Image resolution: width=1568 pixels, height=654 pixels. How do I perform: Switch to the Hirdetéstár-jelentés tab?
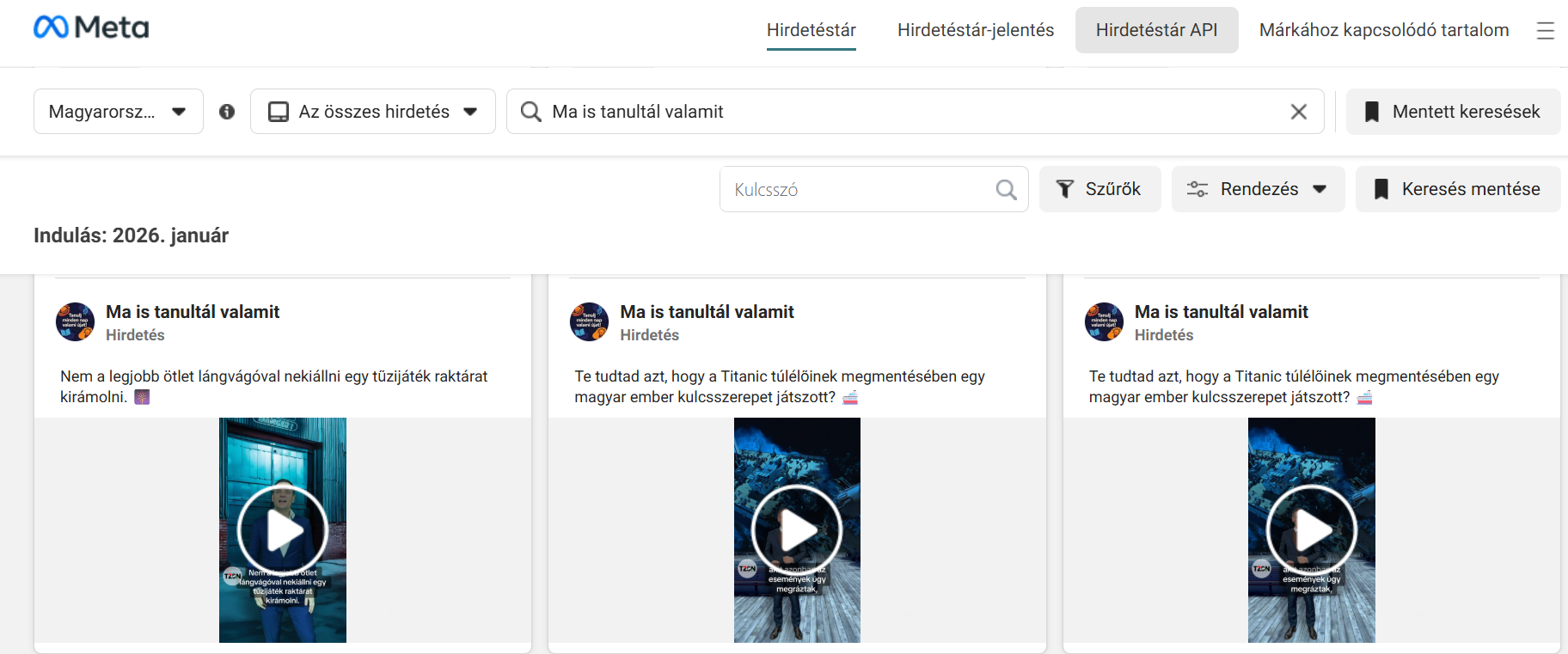pyautogui.click(x=975, y=30)
